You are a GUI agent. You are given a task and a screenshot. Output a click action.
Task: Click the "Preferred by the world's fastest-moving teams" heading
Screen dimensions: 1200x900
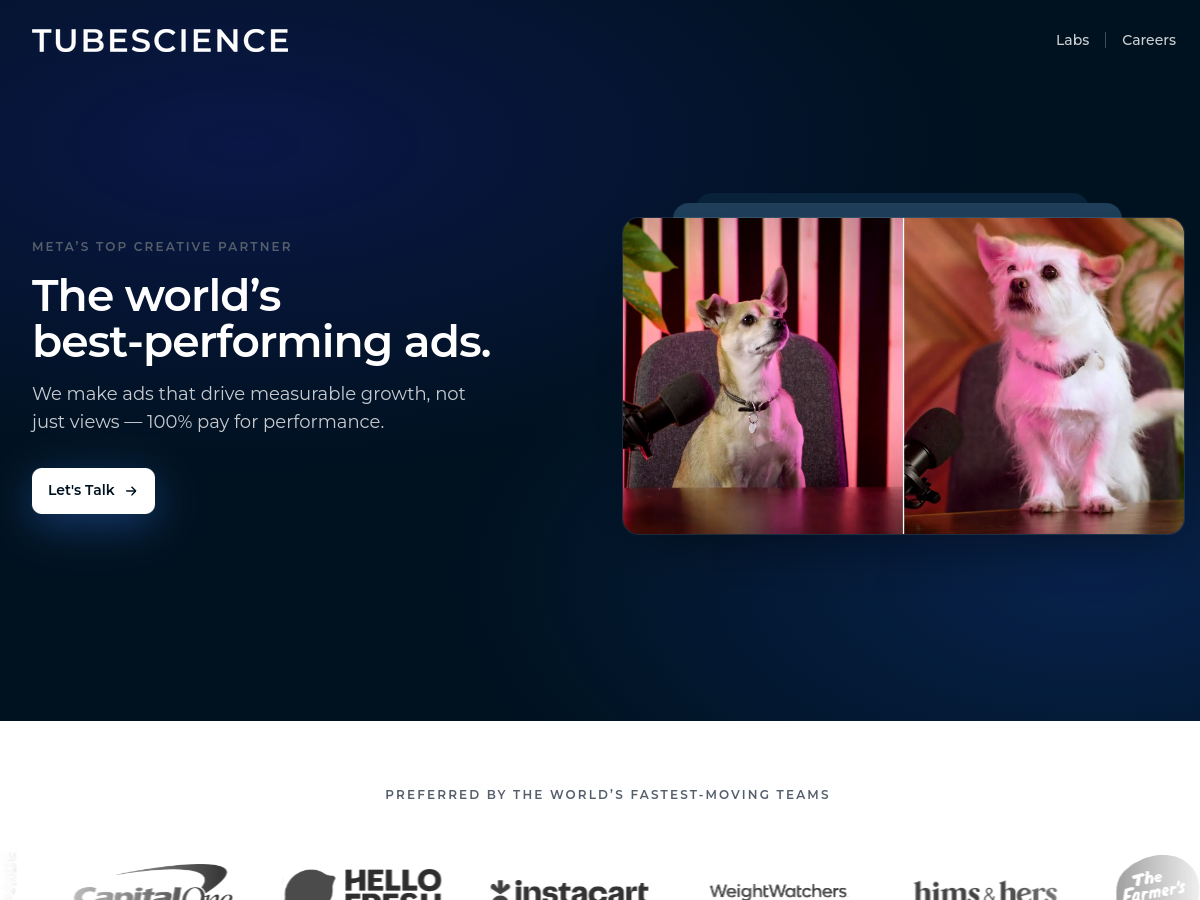(x=608, y=795)
